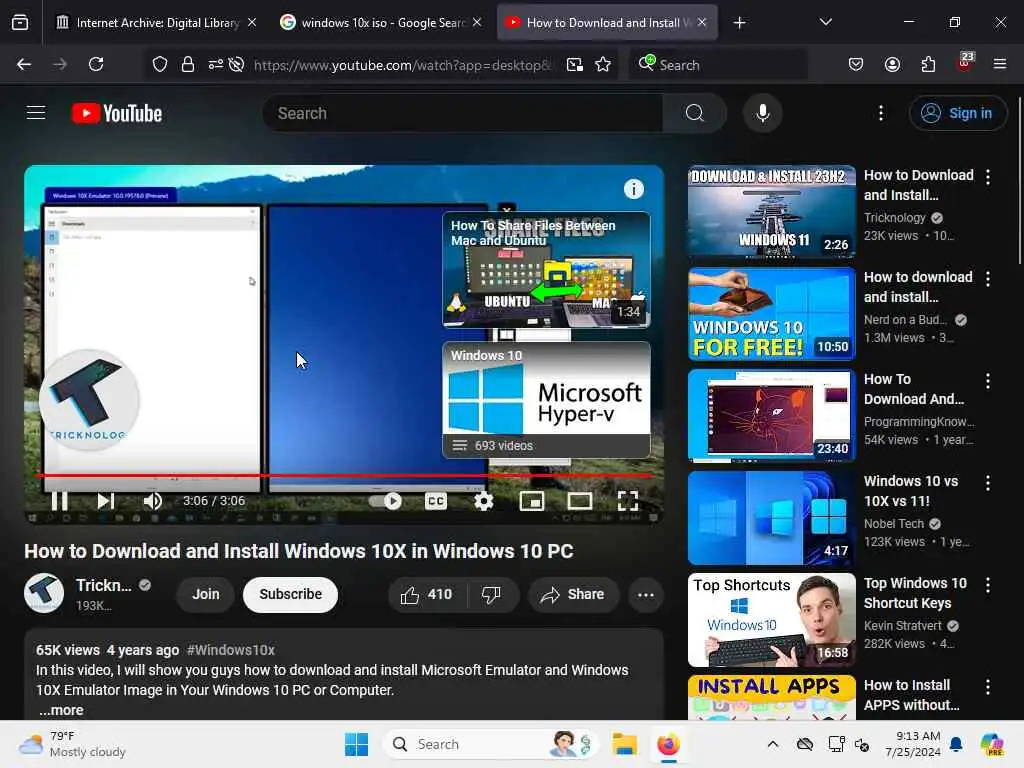Start voice search with the microphone

pyautogui.click(x=762, y=113)
